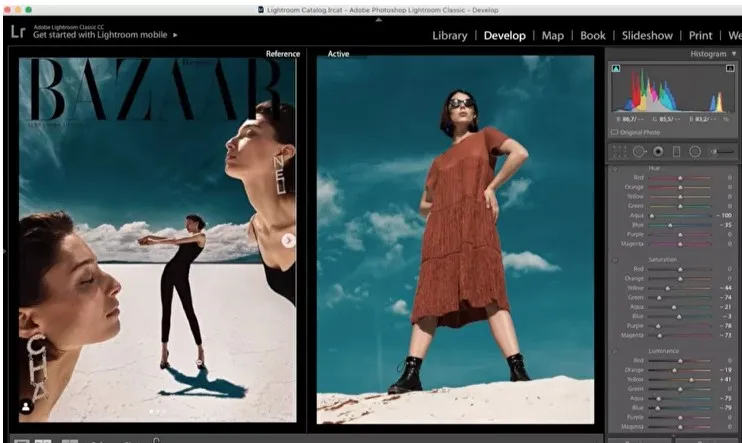742x443 pixels.
Task: Click Get started with Lightroom mobile
Action: click(100, 35)
